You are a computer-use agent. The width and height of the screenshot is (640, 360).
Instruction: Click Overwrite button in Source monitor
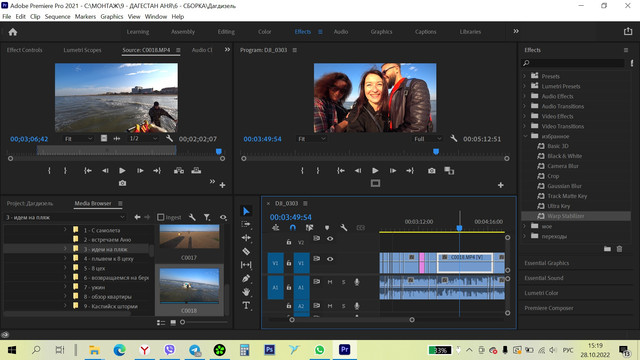[196, 171]
